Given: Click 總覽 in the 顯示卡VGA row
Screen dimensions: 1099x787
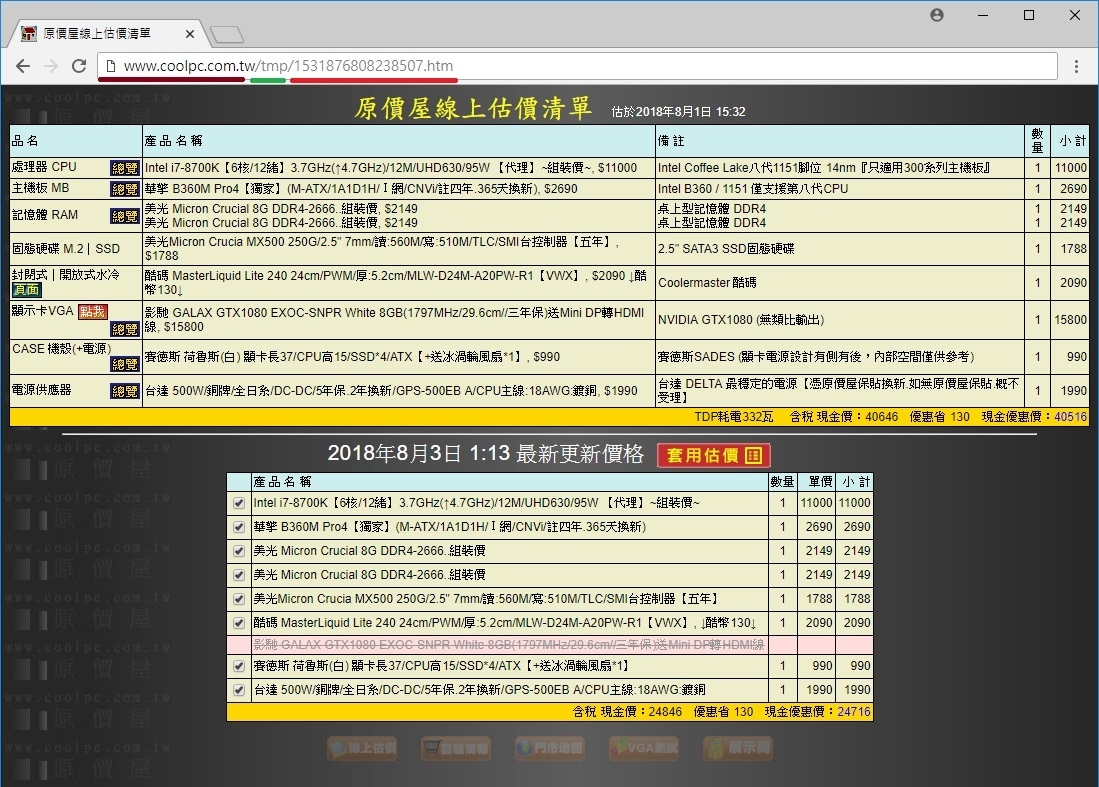Looking at the screenshot, I should click(125, 329).
